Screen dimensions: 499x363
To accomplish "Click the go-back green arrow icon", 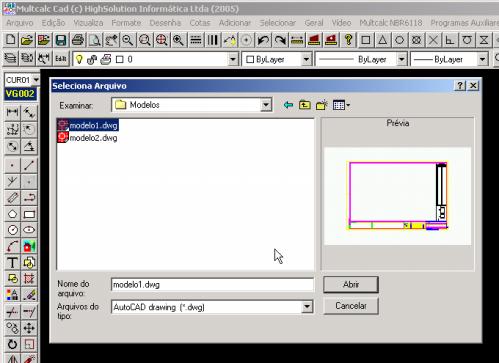I will pyautogui.click(x=288, y=105).
